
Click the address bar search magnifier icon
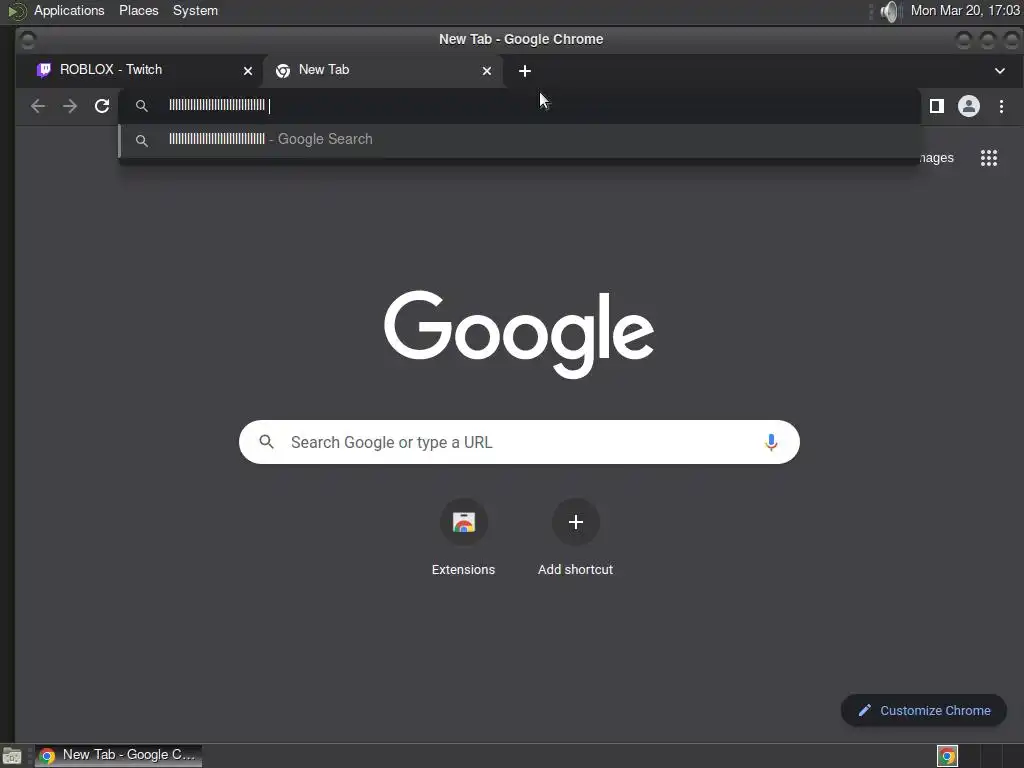pyautogui.click(x=142, y=106)
